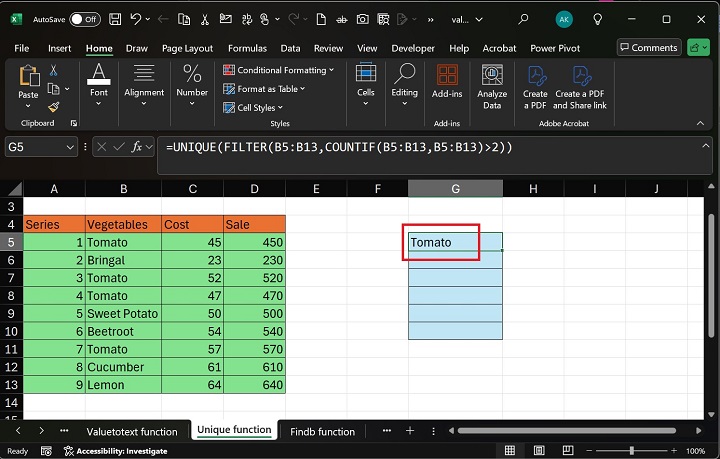The height and width of the screenshot is (459, 720).
Task: Select cell G5 containing Tomato
Action: (x=455, y=242)
